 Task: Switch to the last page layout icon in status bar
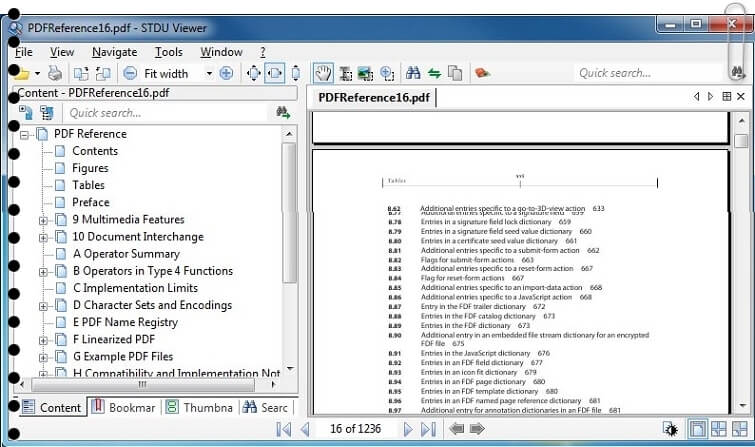pyautogui.click(x=740, y=429)
